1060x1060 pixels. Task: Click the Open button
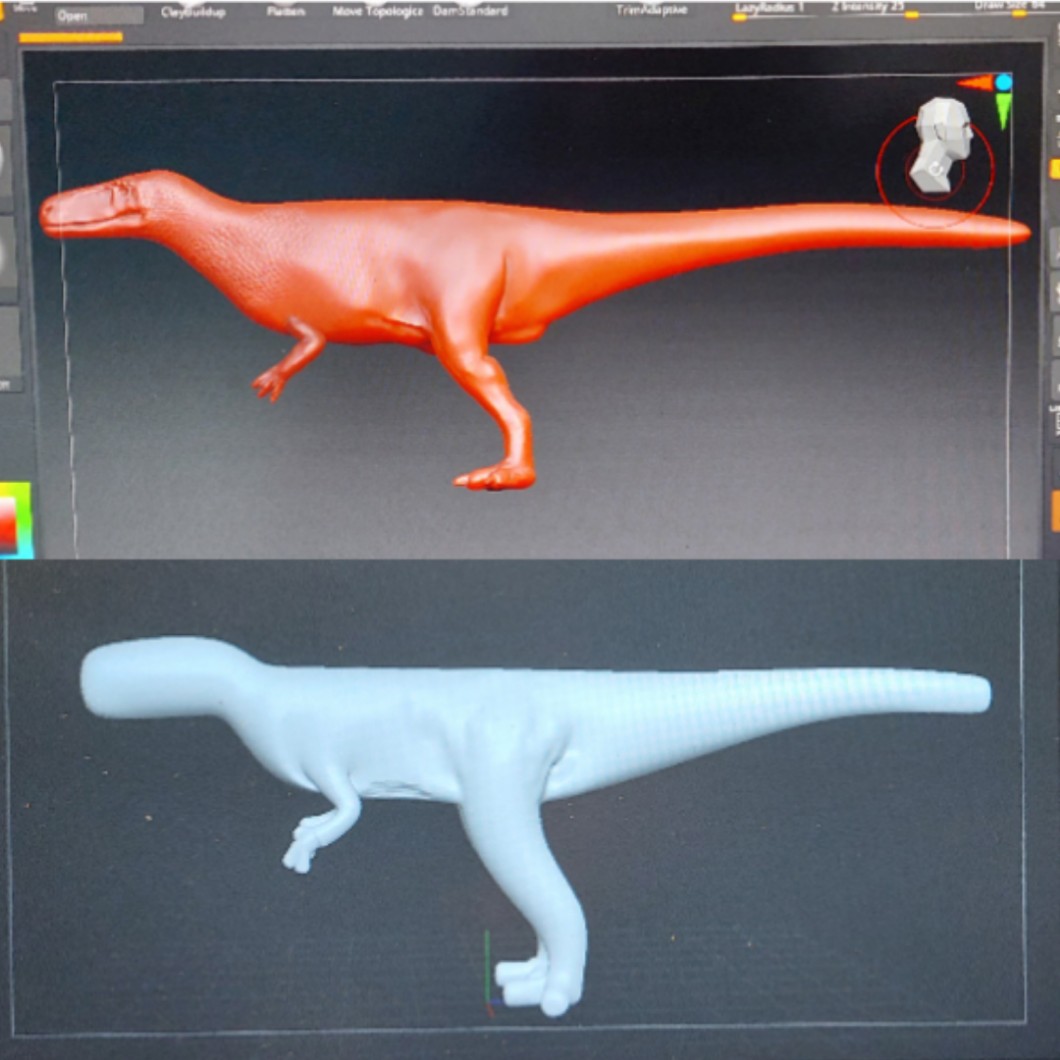click(x=98, y=16)
